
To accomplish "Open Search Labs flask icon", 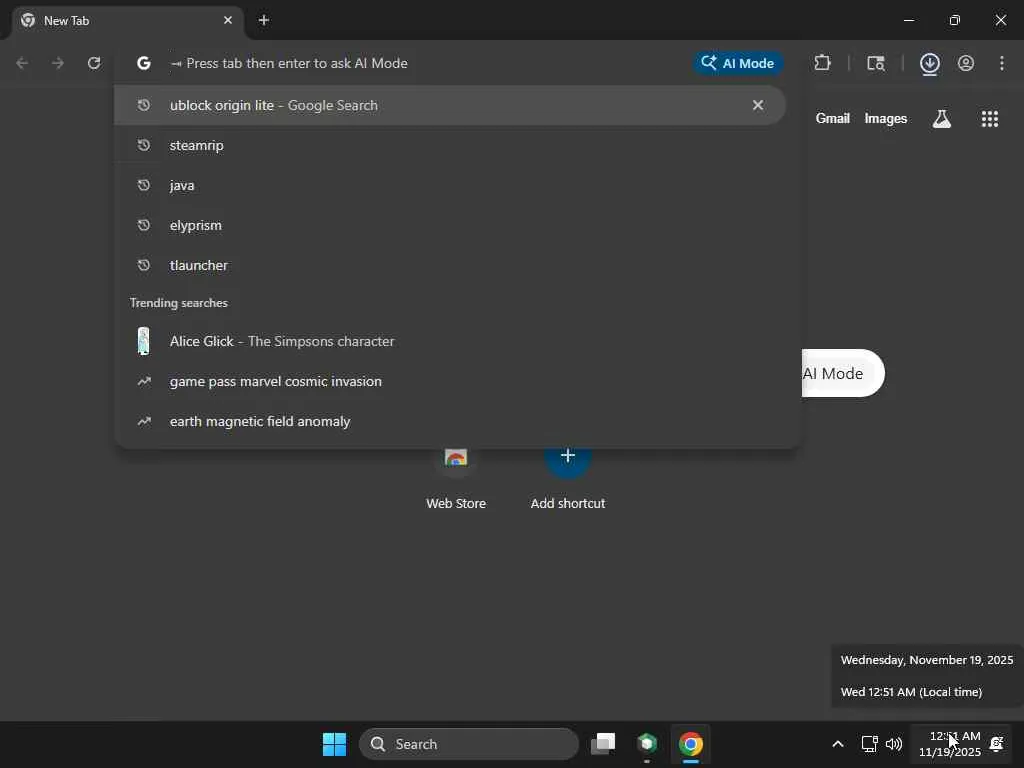I will click(942, 118).
